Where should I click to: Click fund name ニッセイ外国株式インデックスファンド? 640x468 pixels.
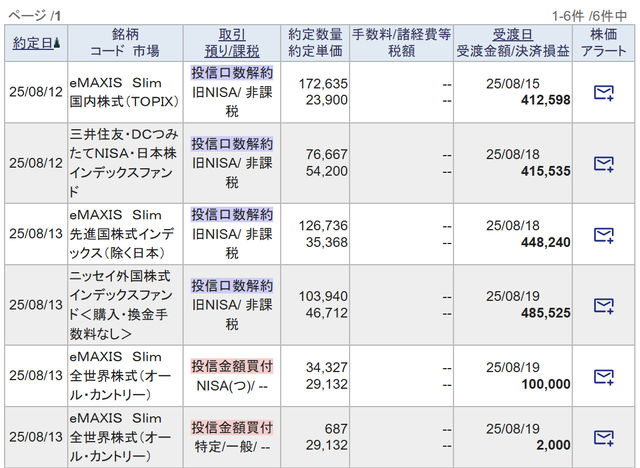pos(121,305)
